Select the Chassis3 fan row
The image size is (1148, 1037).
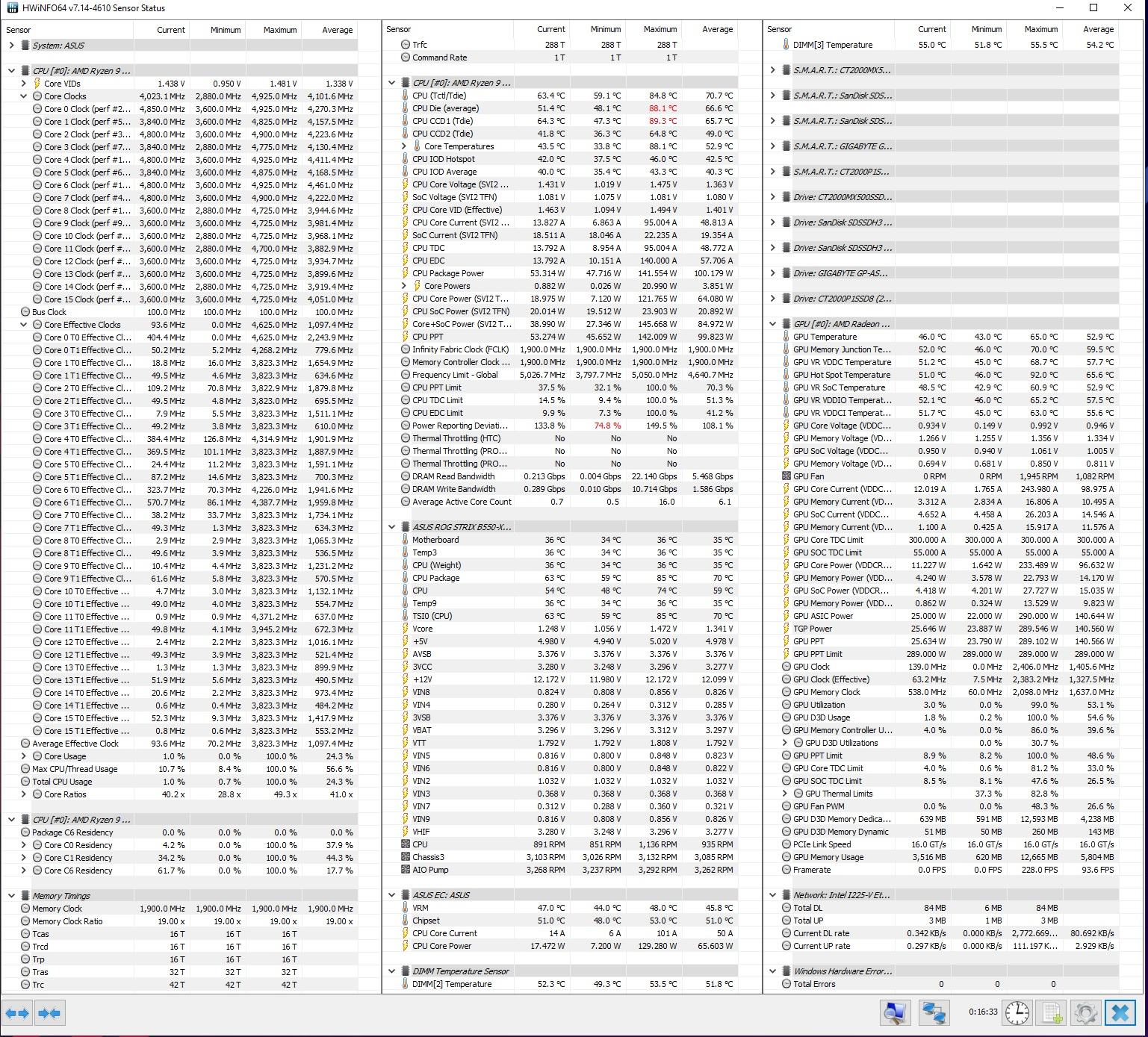[560, 857]
